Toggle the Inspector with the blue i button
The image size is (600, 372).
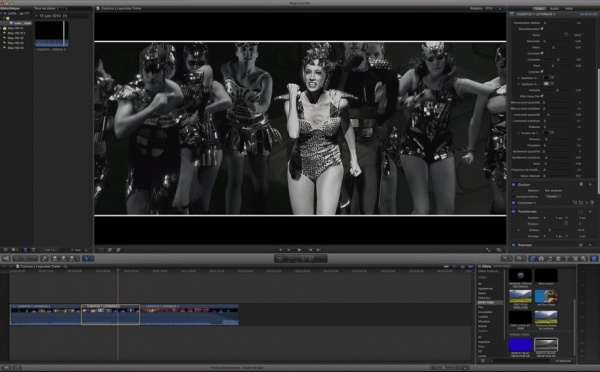click(594, 259)
